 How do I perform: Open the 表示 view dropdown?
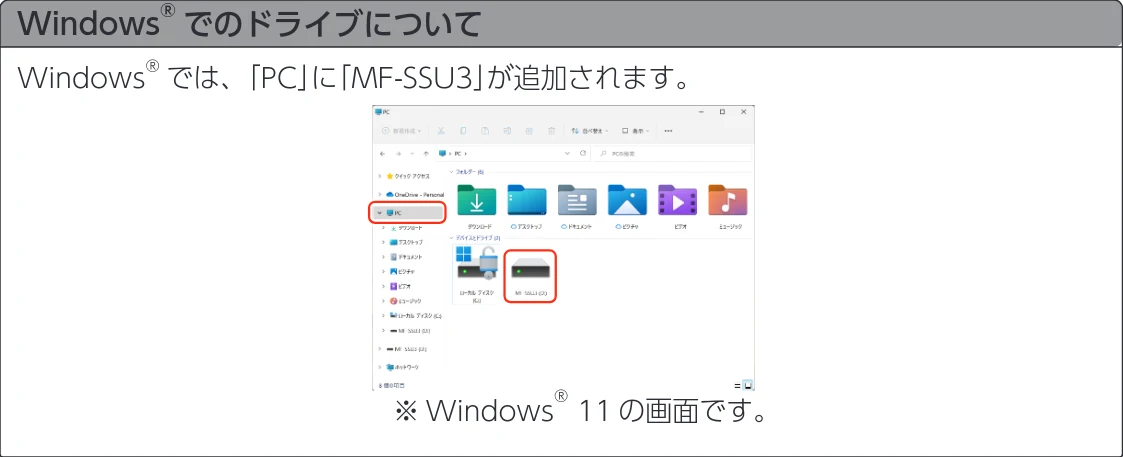click(x=636, y=131)
